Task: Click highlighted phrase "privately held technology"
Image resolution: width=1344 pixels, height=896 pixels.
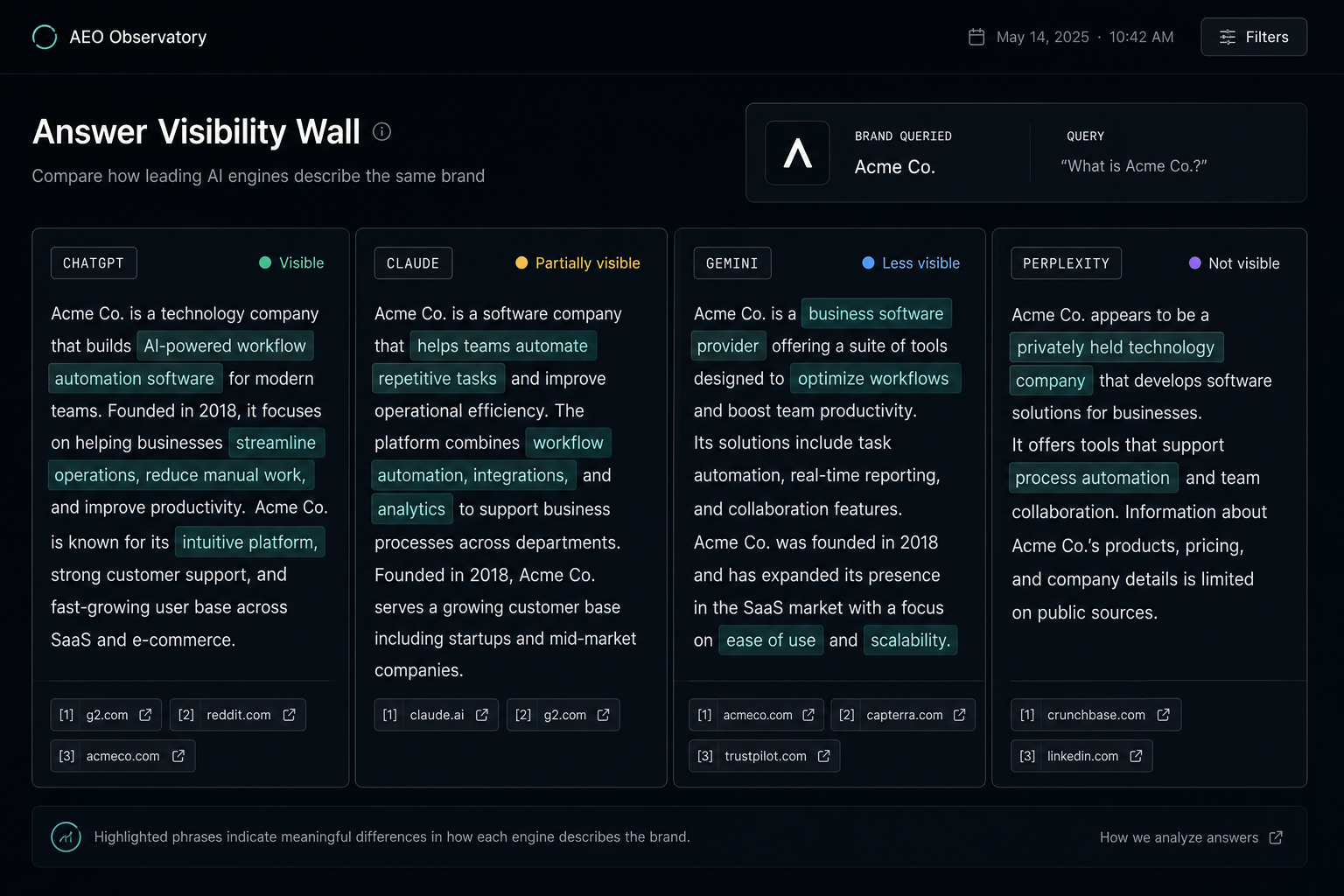Action: pos(1116,347)
